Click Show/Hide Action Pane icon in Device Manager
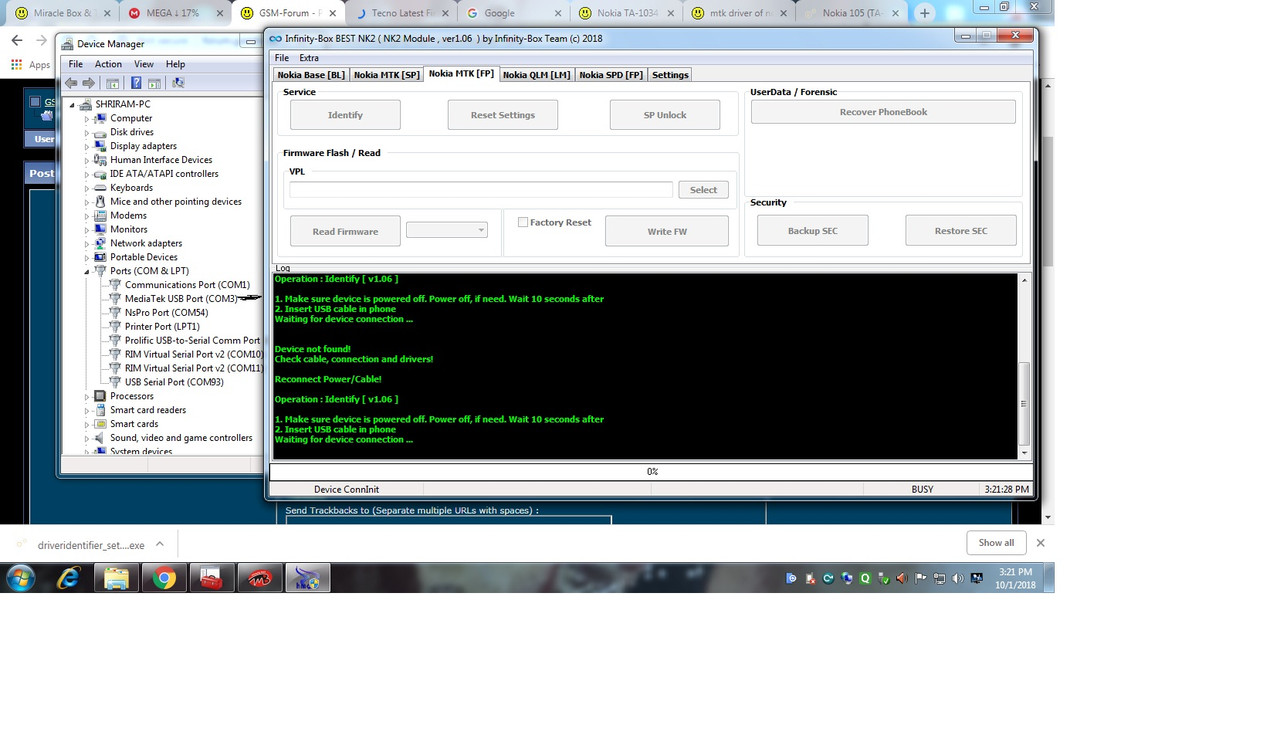The image size is (1280, 729). pos(155,83)
